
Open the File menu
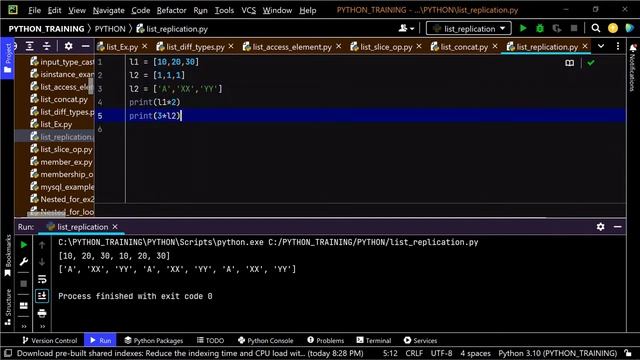34,10
